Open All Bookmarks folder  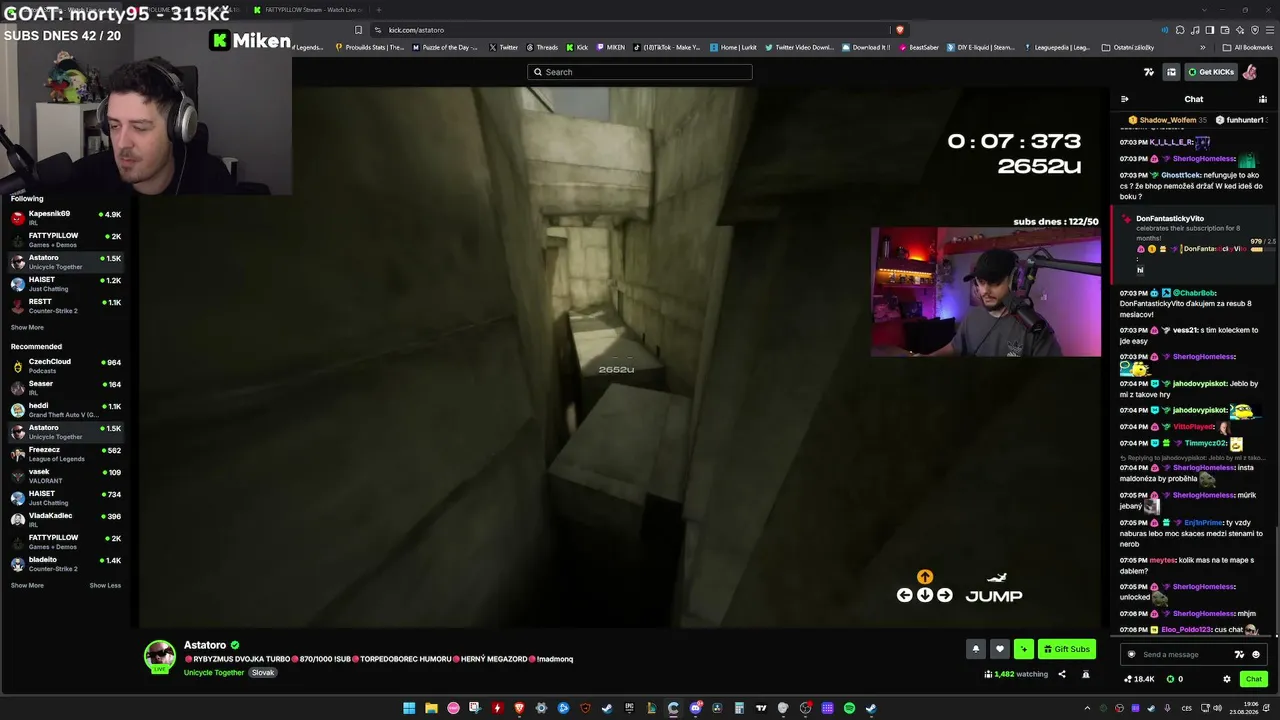1248,47
